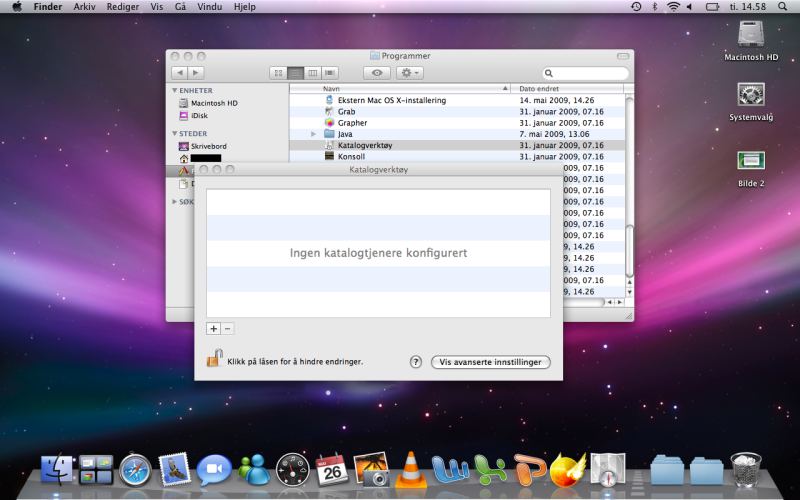Launch VLC from the Dock

(411, 469)
